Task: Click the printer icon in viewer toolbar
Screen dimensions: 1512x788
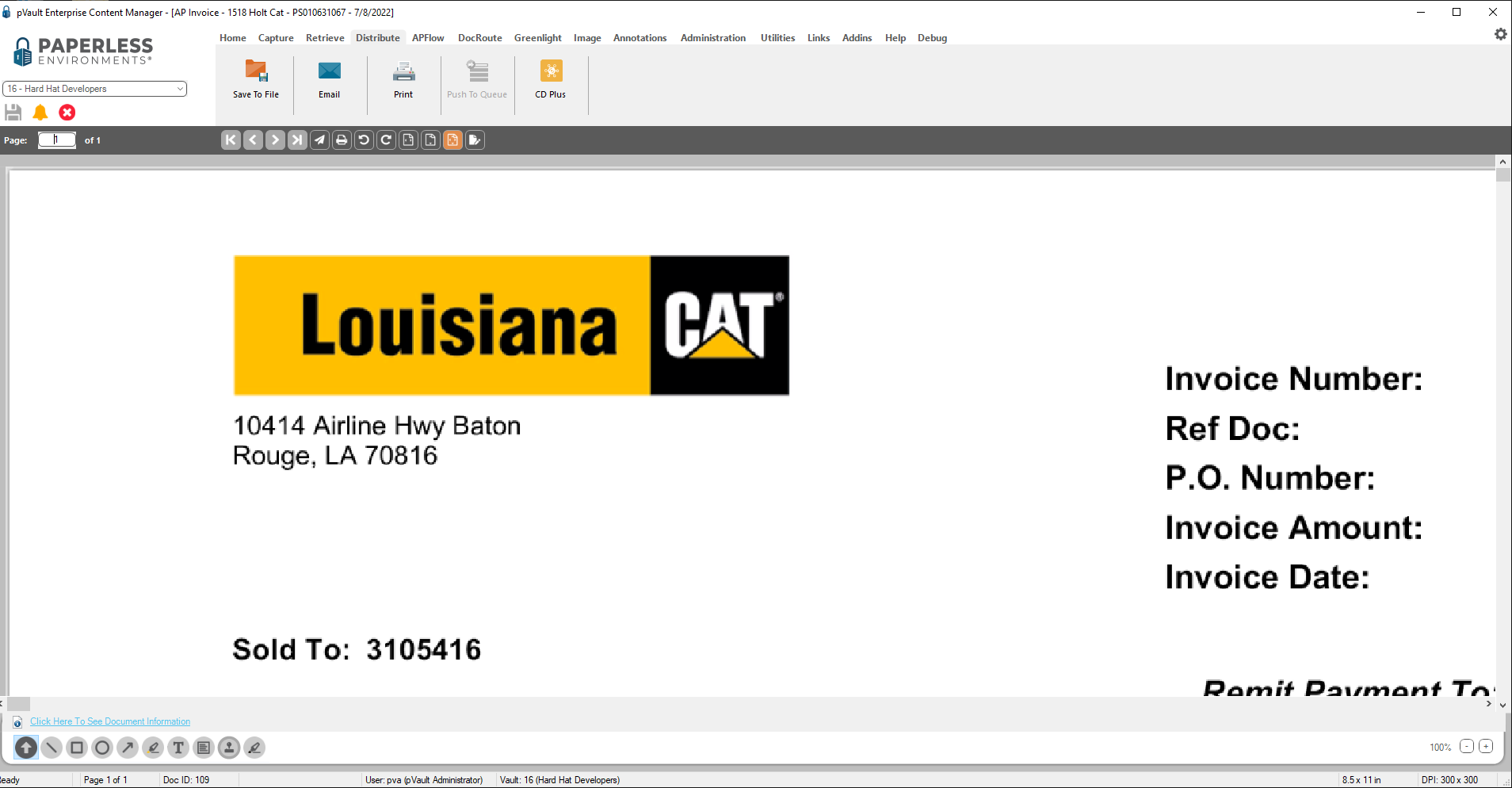Action: click(342, 140)
